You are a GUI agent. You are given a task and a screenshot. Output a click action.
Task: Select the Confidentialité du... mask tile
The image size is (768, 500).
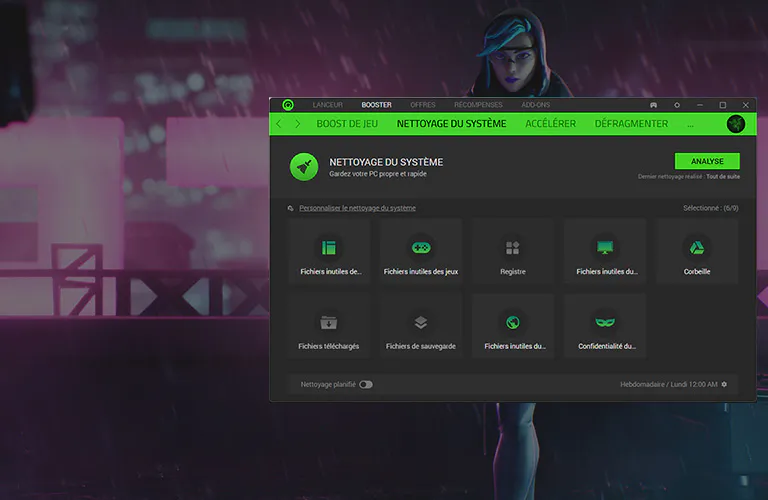605,326
